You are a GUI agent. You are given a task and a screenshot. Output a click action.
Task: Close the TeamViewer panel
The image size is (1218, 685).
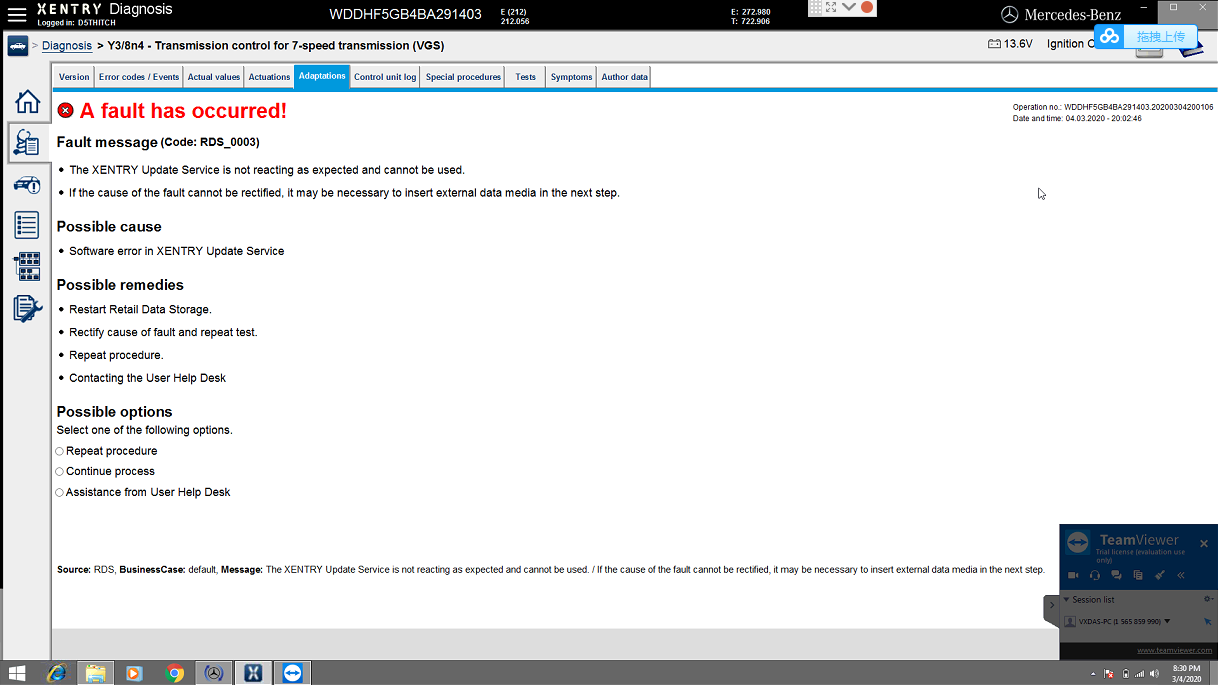pos(1204,543)
